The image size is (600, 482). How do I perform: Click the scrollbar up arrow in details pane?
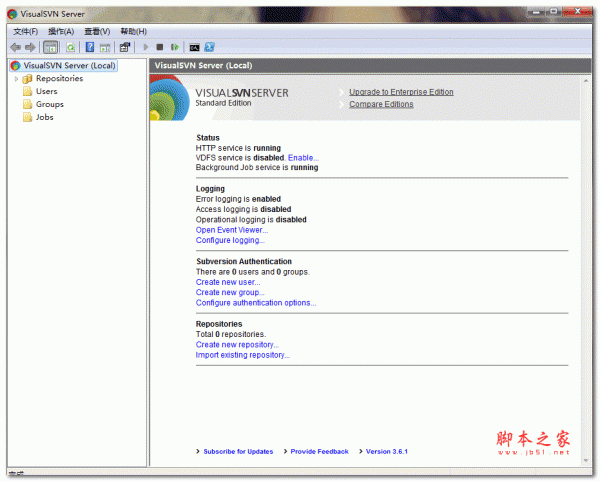[x=586, y=81]
